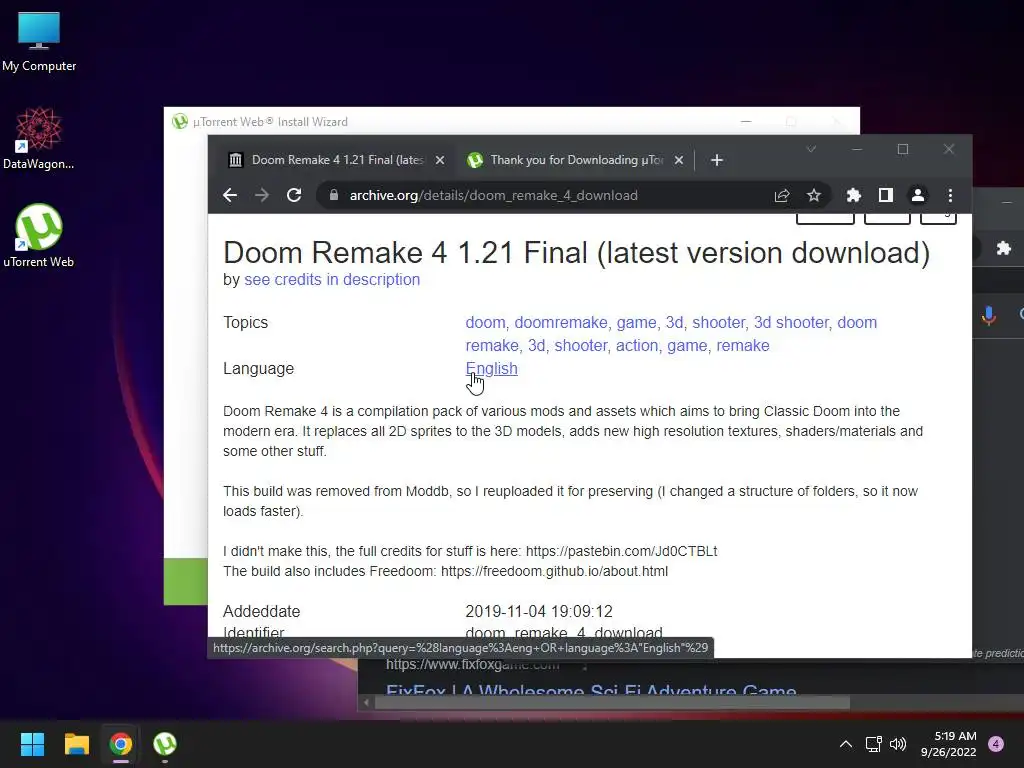Show hidden system tray icons
Image resolution: width=1024 pixels, height=768 pixels.
(846, 744)
